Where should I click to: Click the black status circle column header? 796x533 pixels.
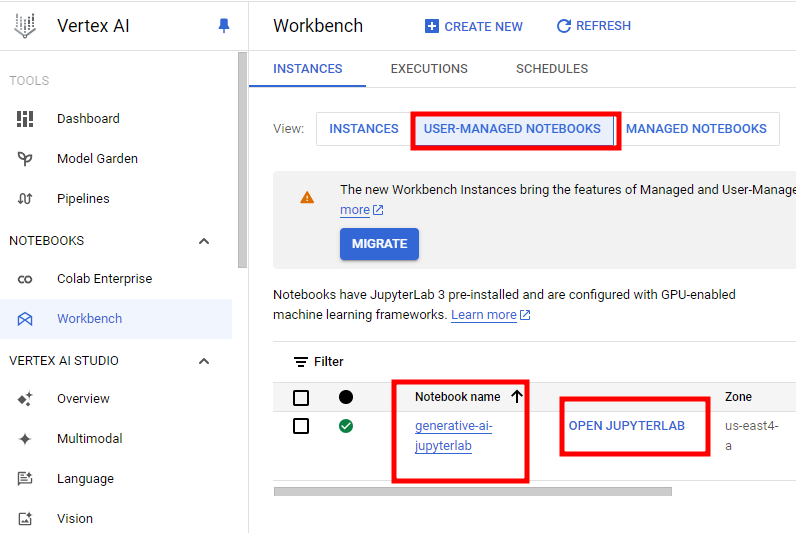[346, 397]
